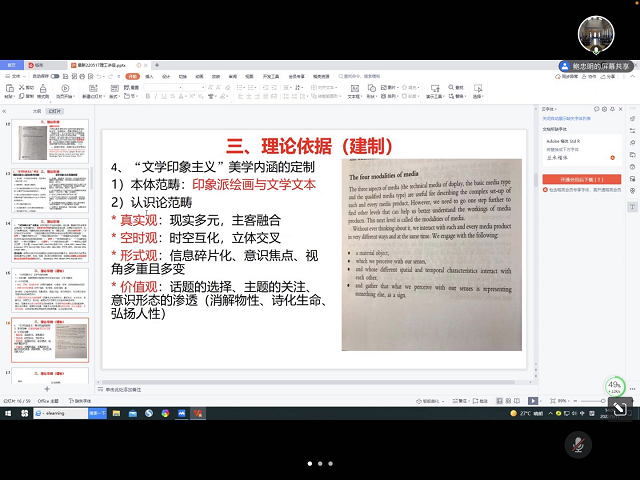Open the Design ribbon tab
640x480 pixels.
166,76
